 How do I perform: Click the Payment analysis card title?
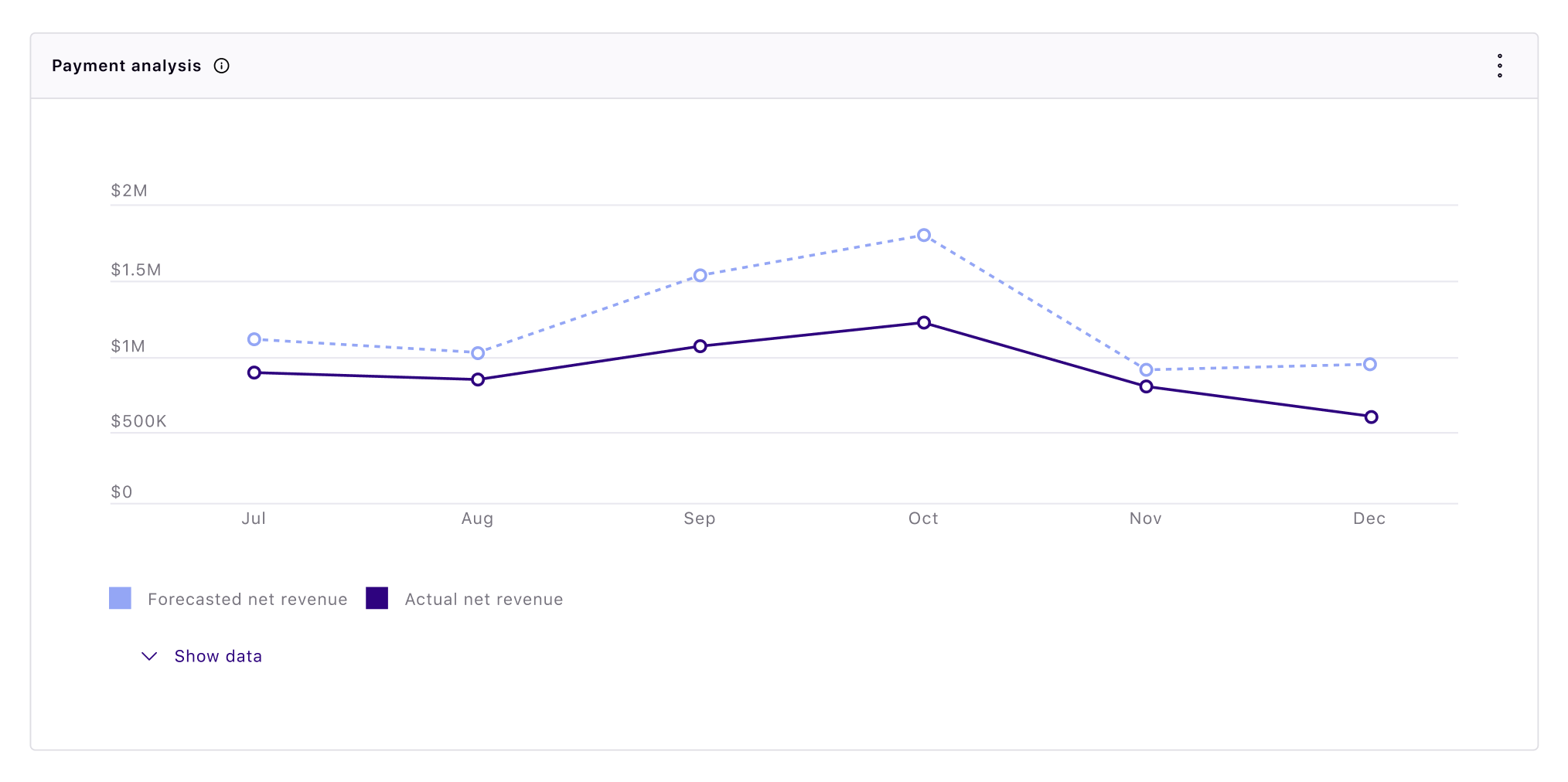(125, 66)
